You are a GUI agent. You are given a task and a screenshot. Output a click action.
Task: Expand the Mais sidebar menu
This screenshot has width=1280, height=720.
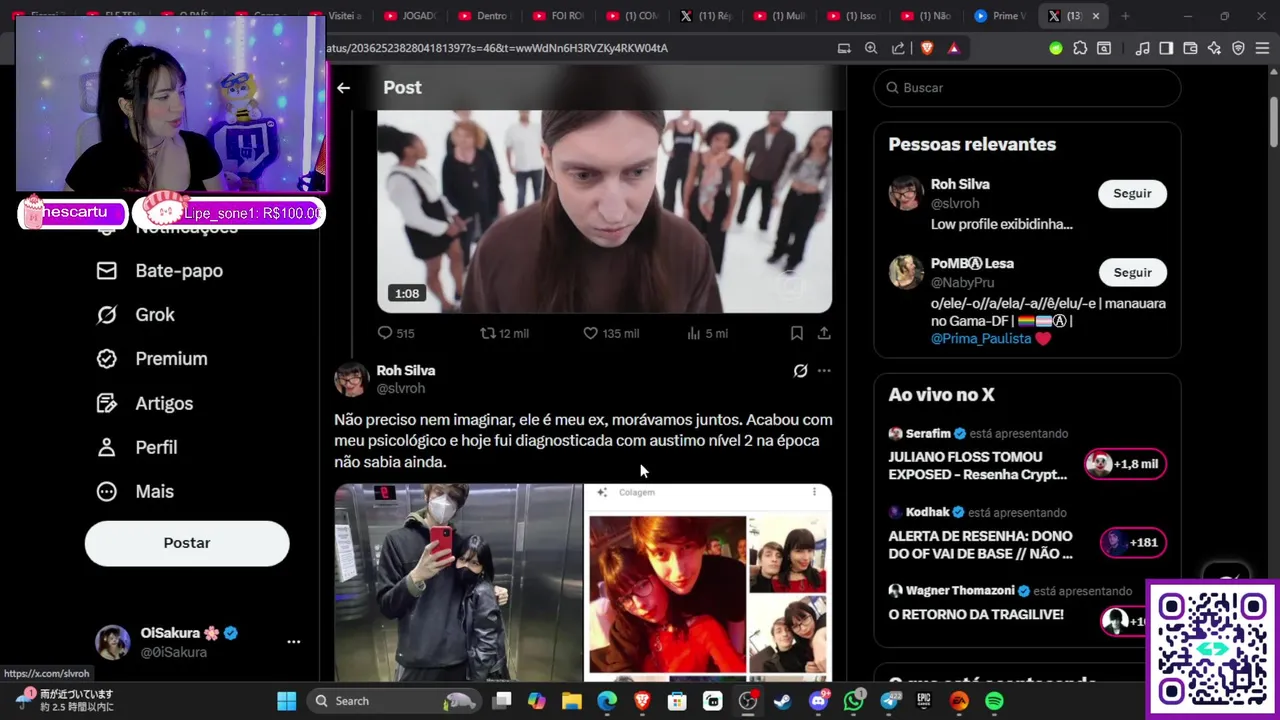[135, 492]
